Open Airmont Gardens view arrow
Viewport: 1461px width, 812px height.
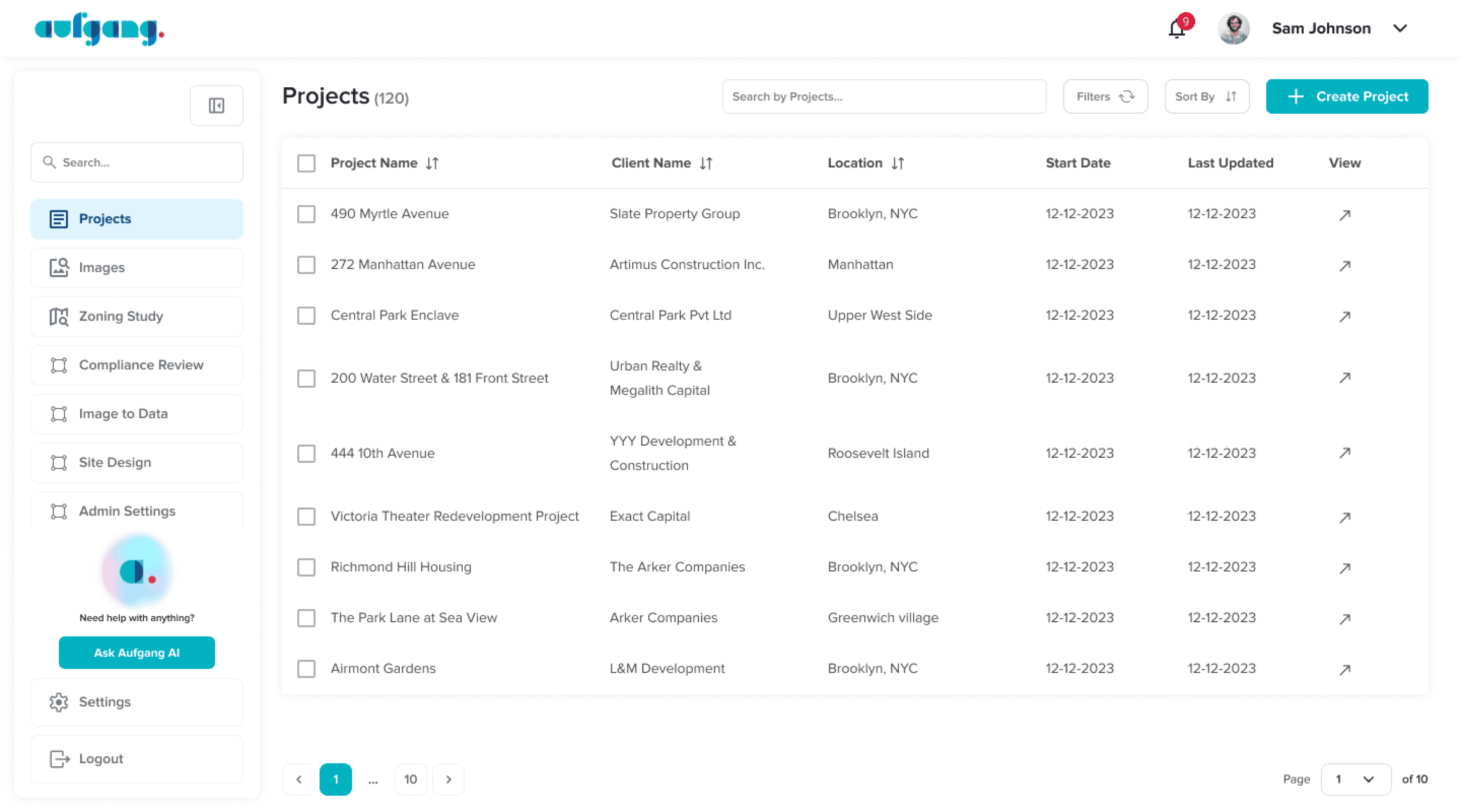pos(1344,670)
